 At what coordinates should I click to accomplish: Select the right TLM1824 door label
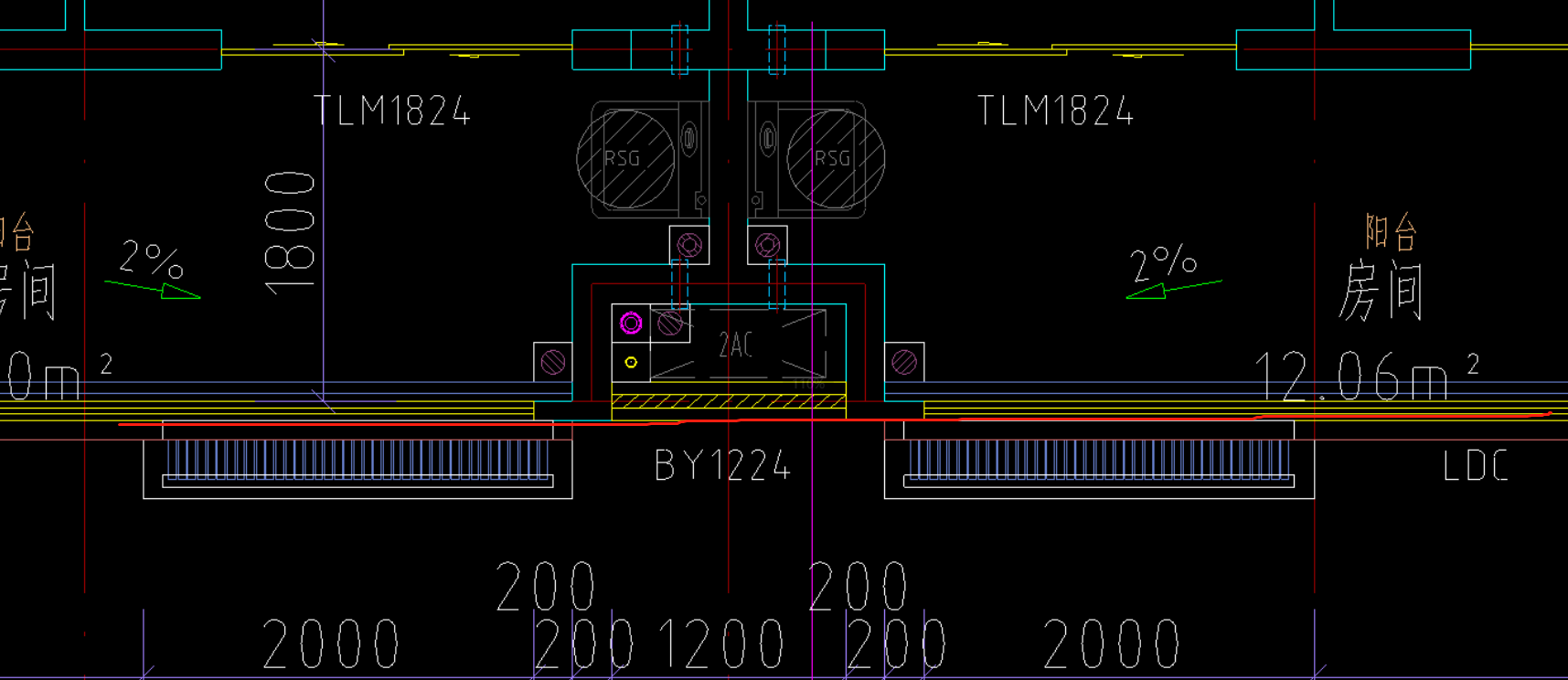[x=1056, y=111]
